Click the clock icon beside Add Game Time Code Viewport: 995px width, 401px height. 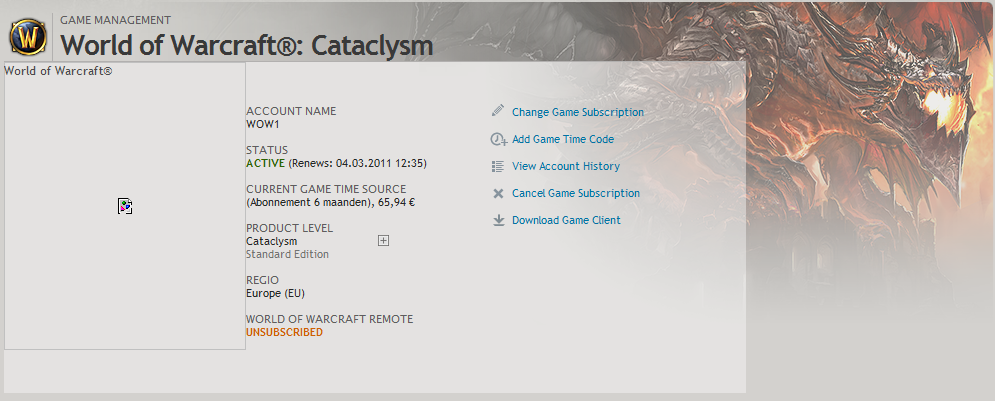[499, 139]
